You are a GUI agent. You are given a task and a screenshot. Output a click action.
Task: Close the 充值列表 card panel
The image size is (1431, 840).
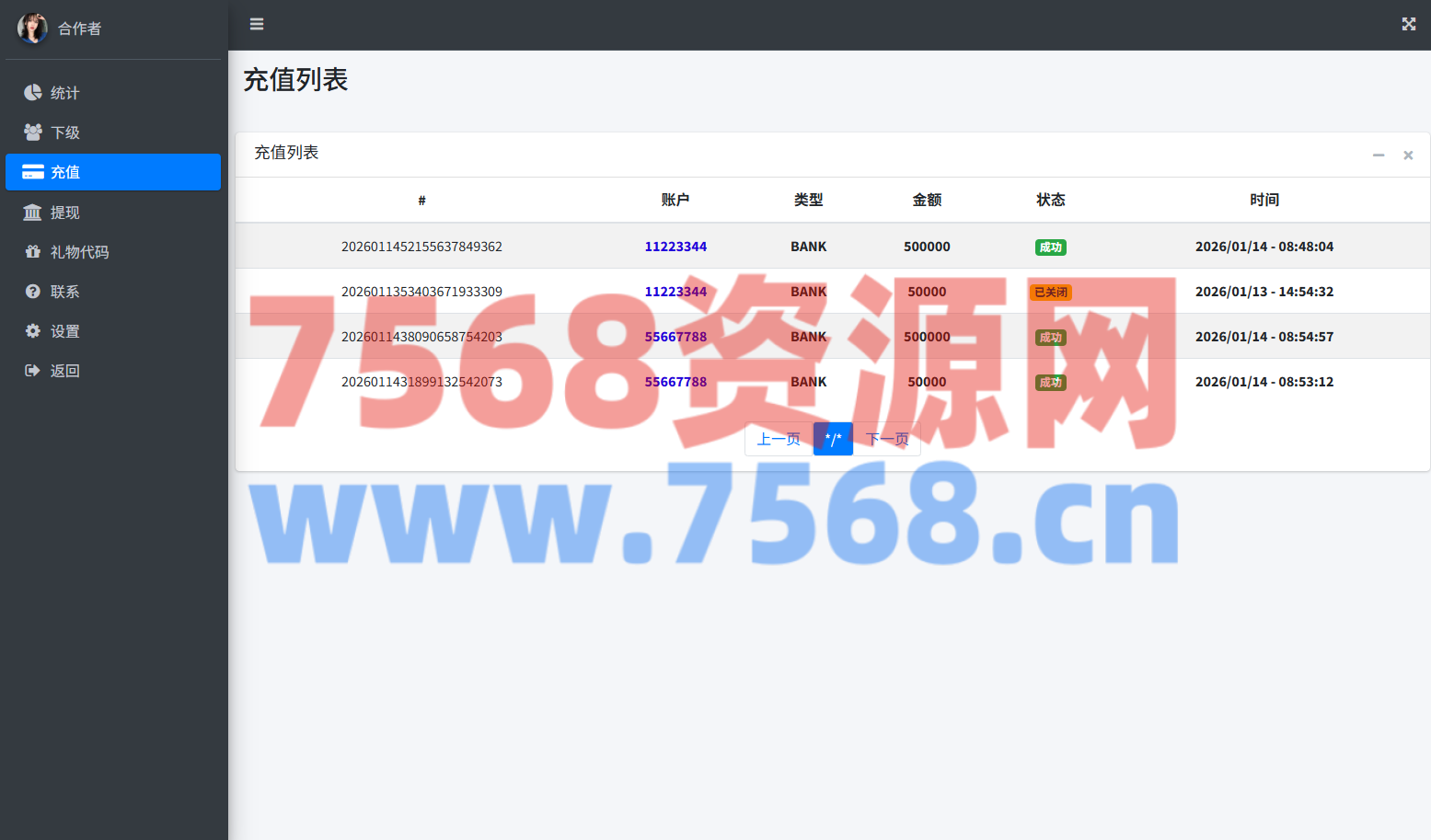tap(1407, 155)
